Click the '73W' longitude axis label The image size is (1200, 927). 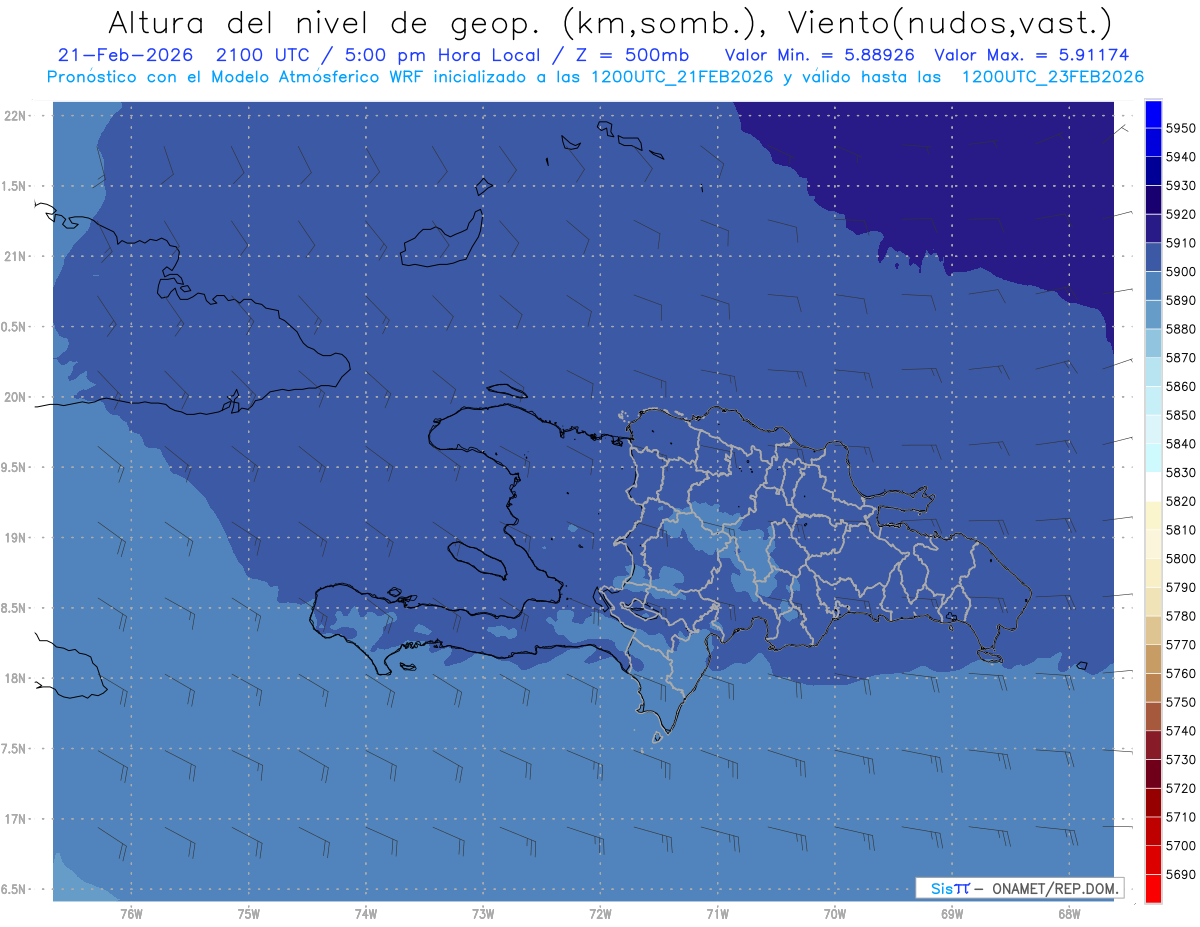pyautogui.click(x=483, y=913)
